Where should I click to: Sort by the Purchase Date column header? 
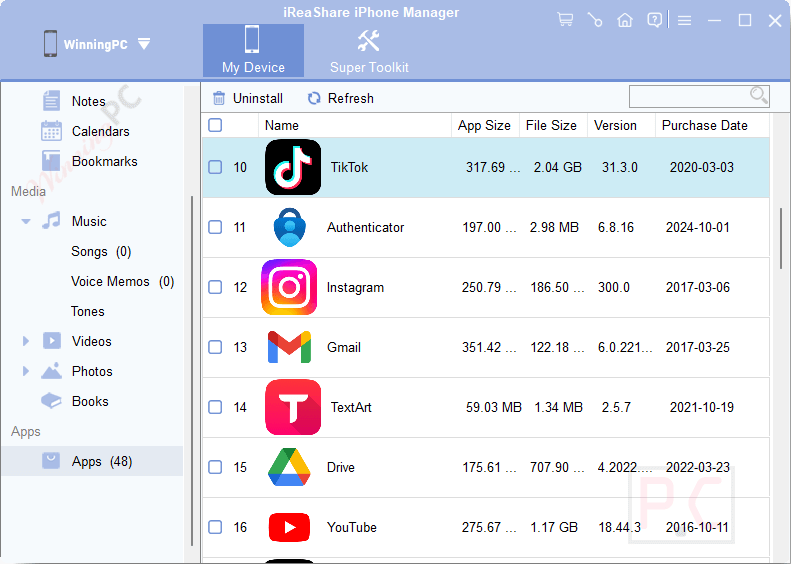pos(712,125)
